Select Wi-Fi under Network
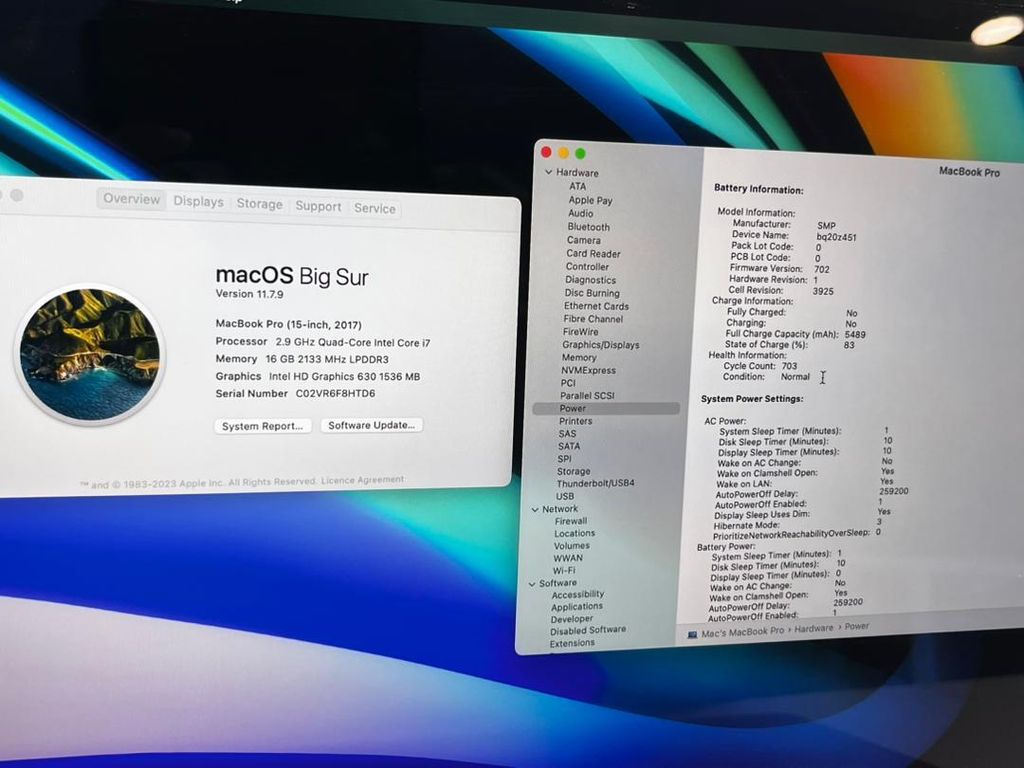 tap(564, 571)
